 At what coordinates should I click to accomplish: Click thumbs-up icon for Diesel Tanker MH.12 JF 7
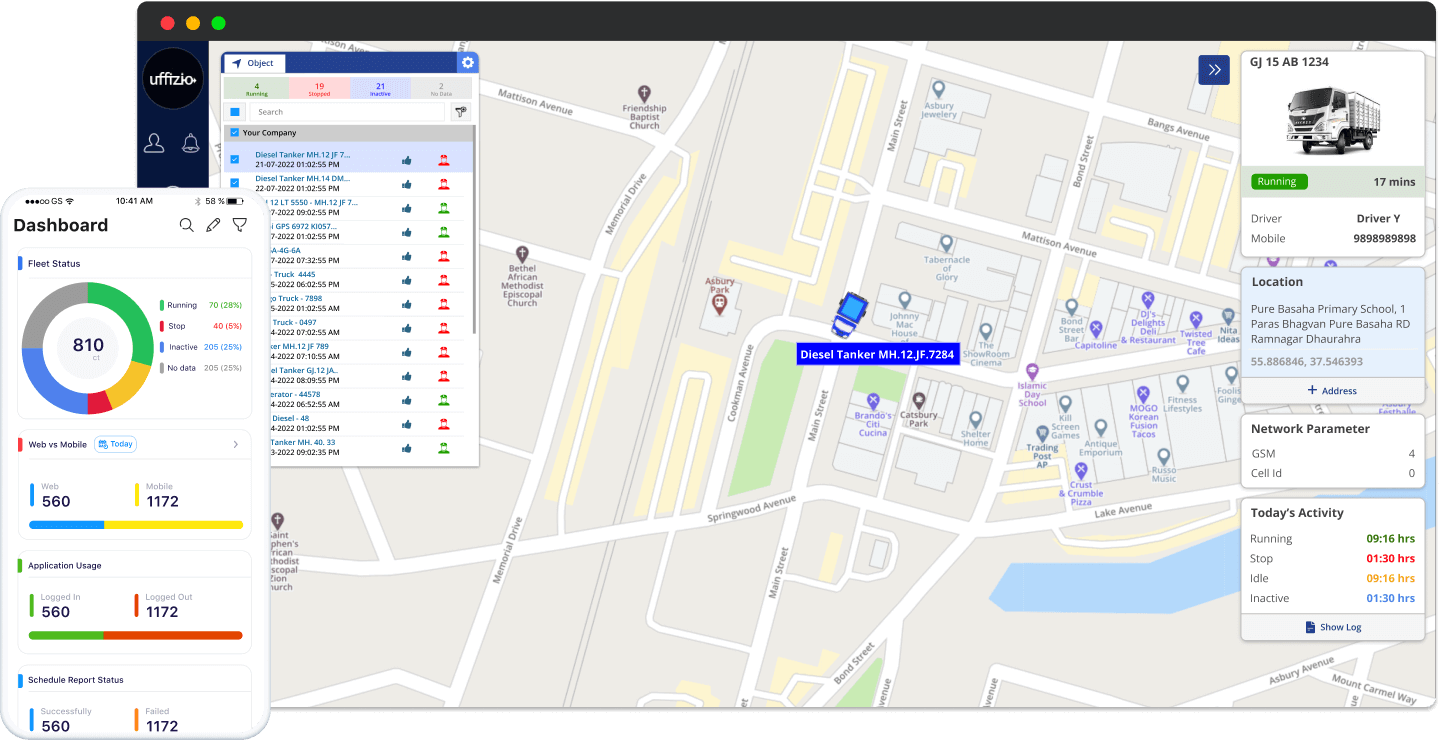point(407,160)
